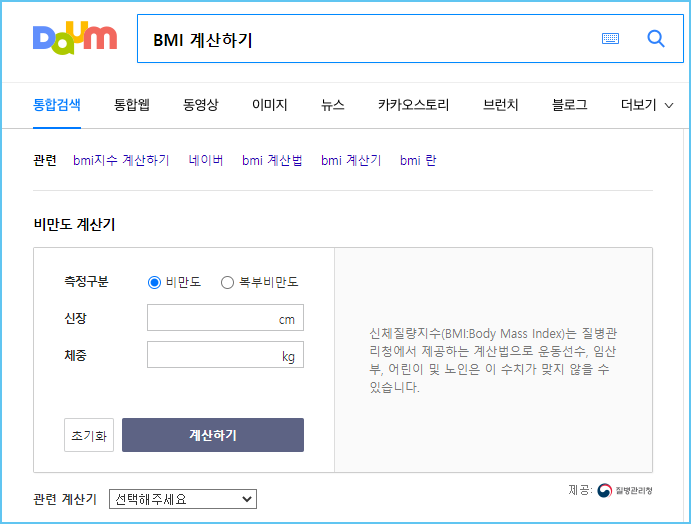Click the 비만도 계산기 heading
691x524 pixels.
(74, 224)
